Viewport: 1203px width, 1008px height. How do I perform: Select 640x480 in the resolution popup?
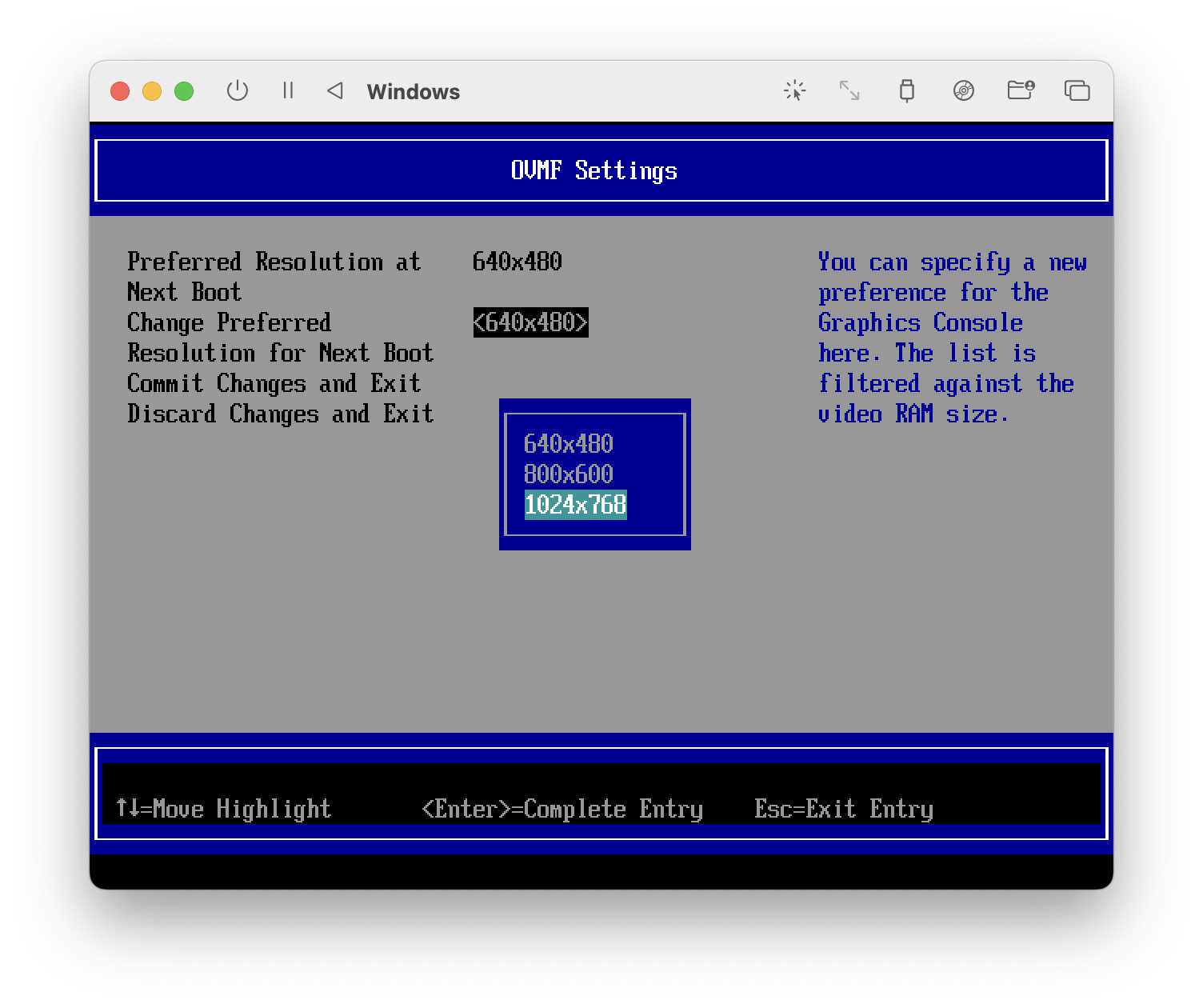click(x=569, y=444)
